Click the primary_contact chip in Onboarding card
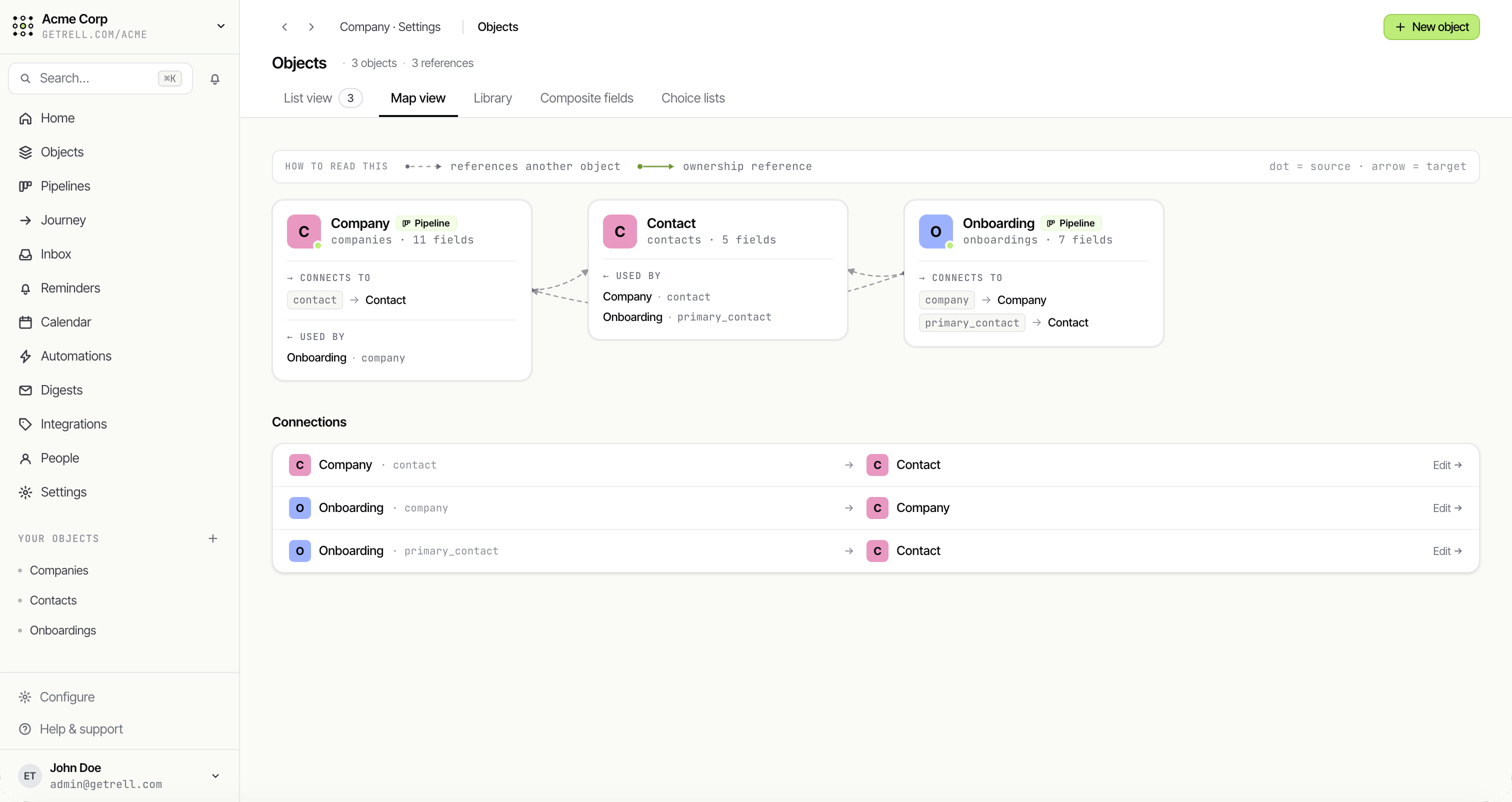This screenshot has height=802, width=1512. click(x=972, y=322)
